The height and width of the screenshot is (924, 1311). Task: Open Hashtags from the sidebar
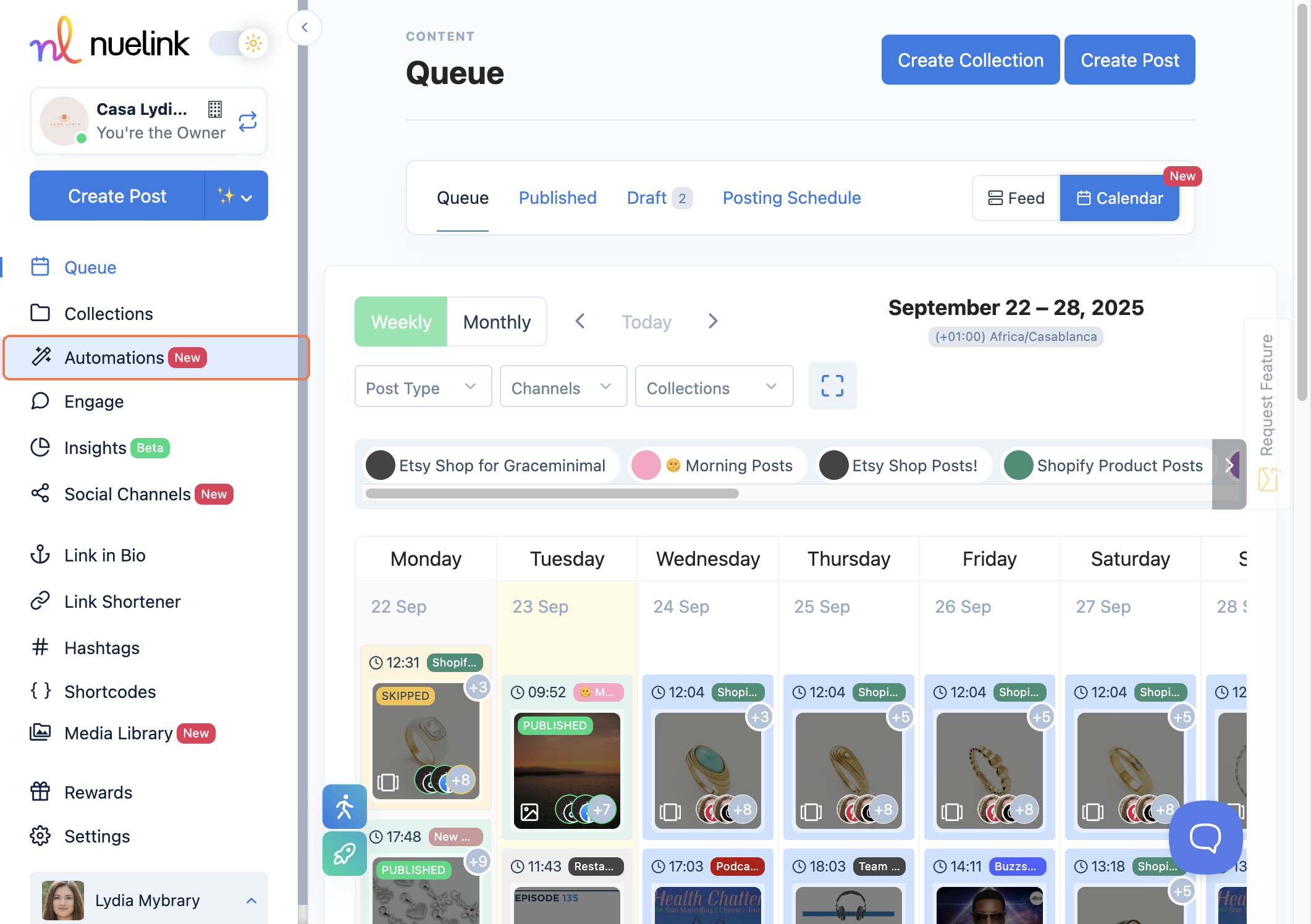(102, 648)
